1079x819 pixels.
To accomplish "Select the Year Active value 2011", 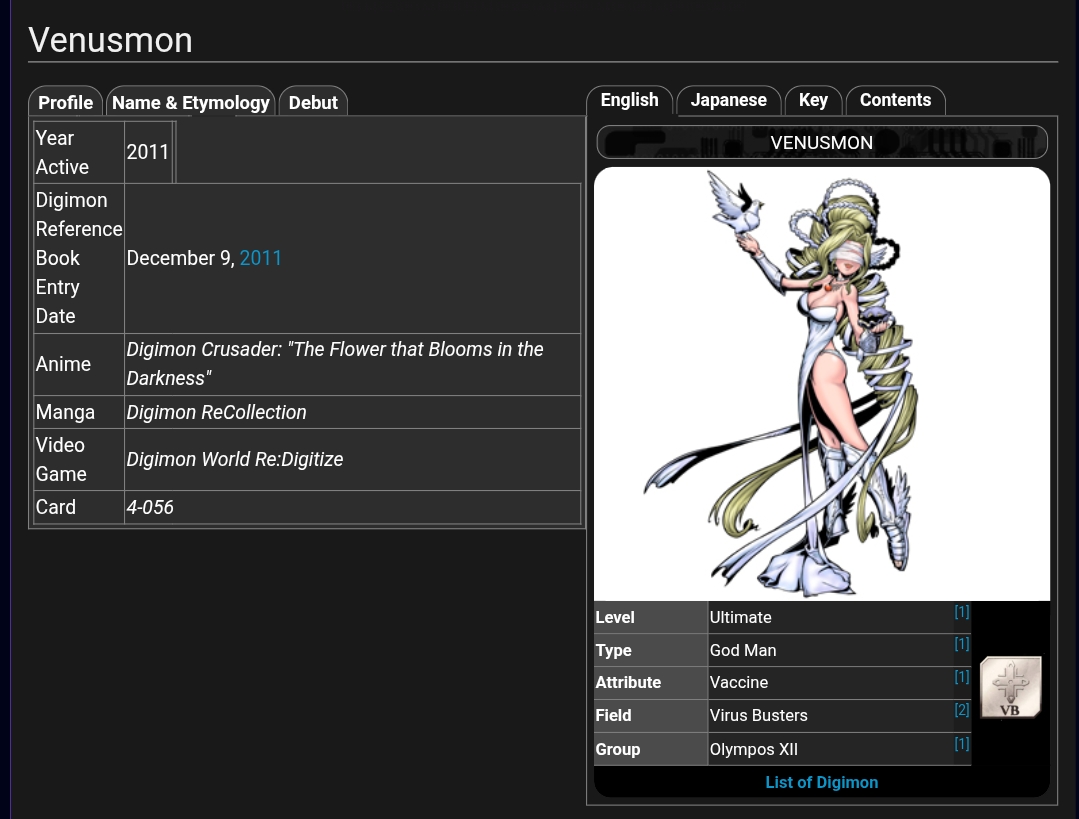I will point(147,152).
